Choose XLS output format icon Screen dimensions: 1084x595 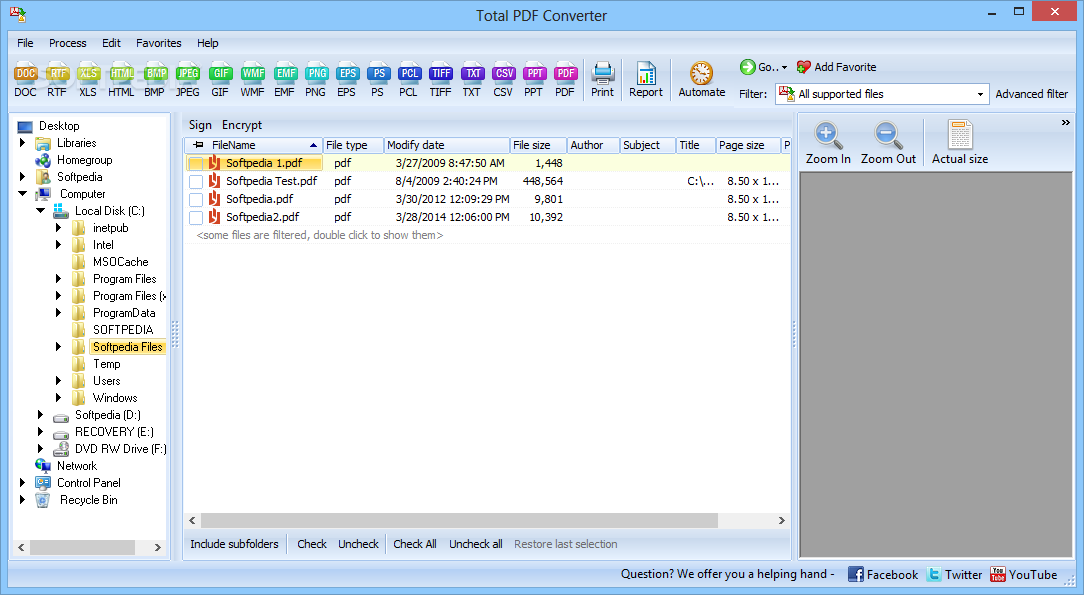pos(88,80)
